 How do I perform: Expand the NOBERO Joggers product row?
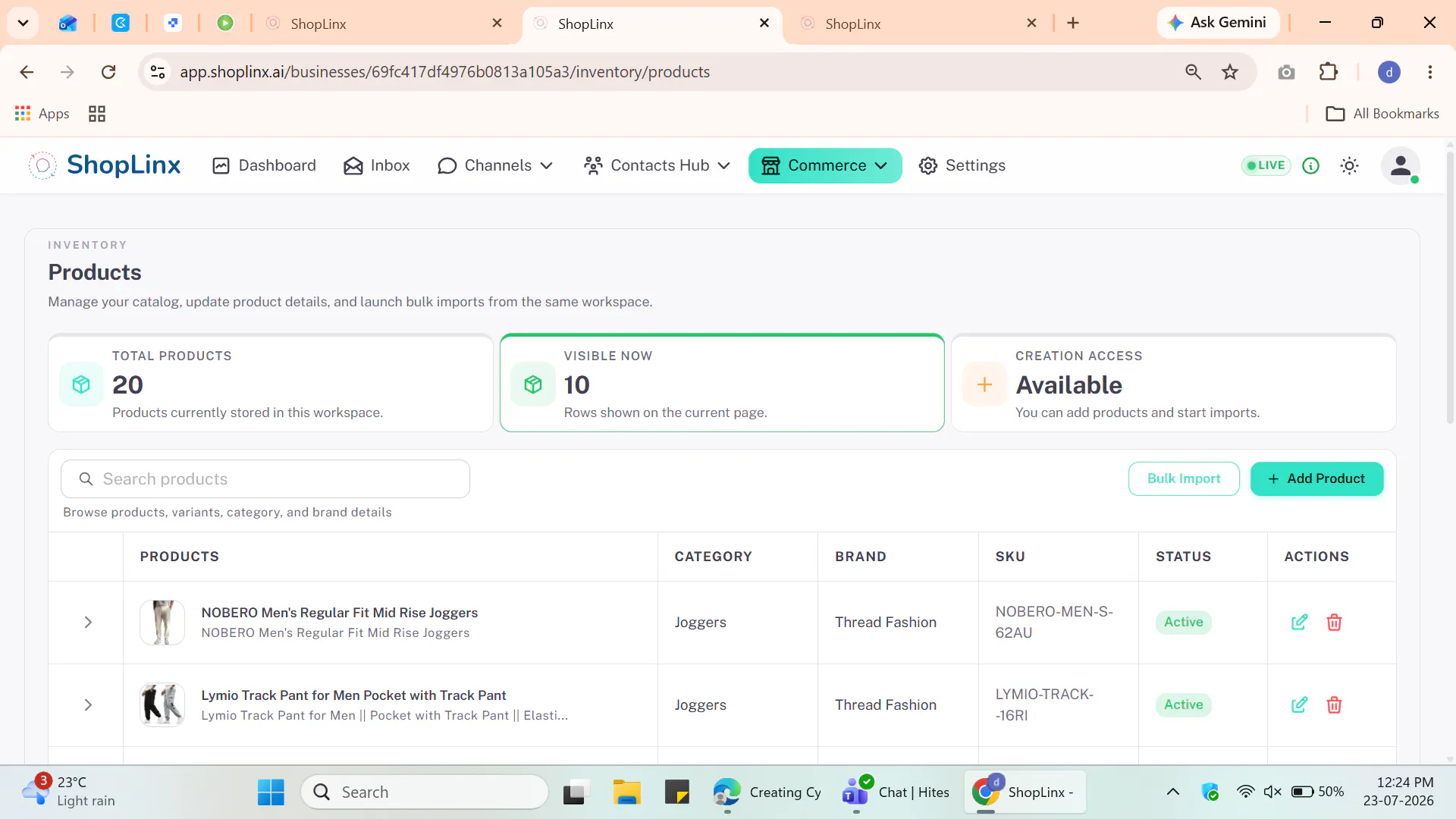coord(88,622)
